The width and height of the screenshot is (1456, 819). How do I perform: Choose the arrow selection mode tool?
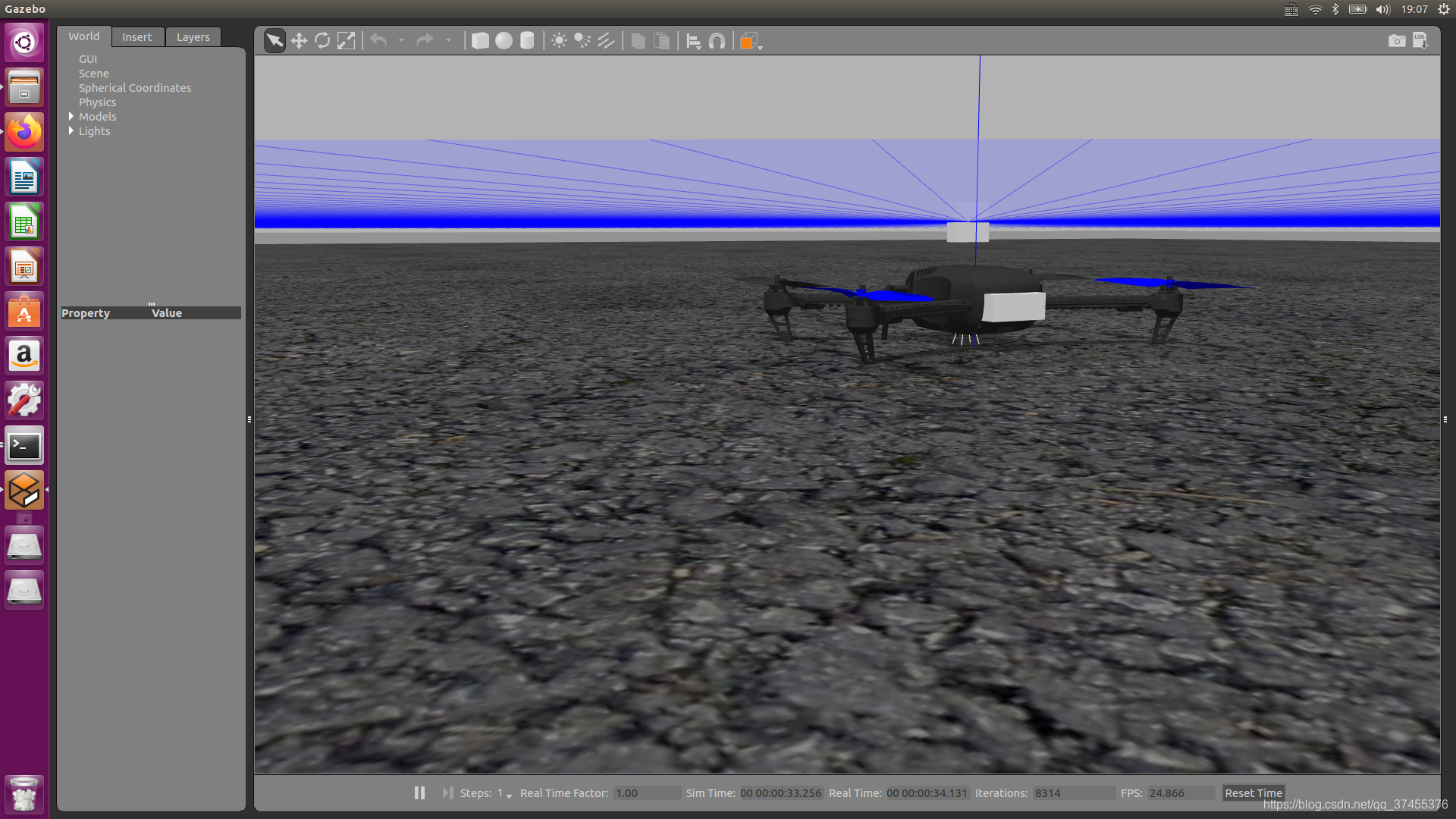point(275,40)
